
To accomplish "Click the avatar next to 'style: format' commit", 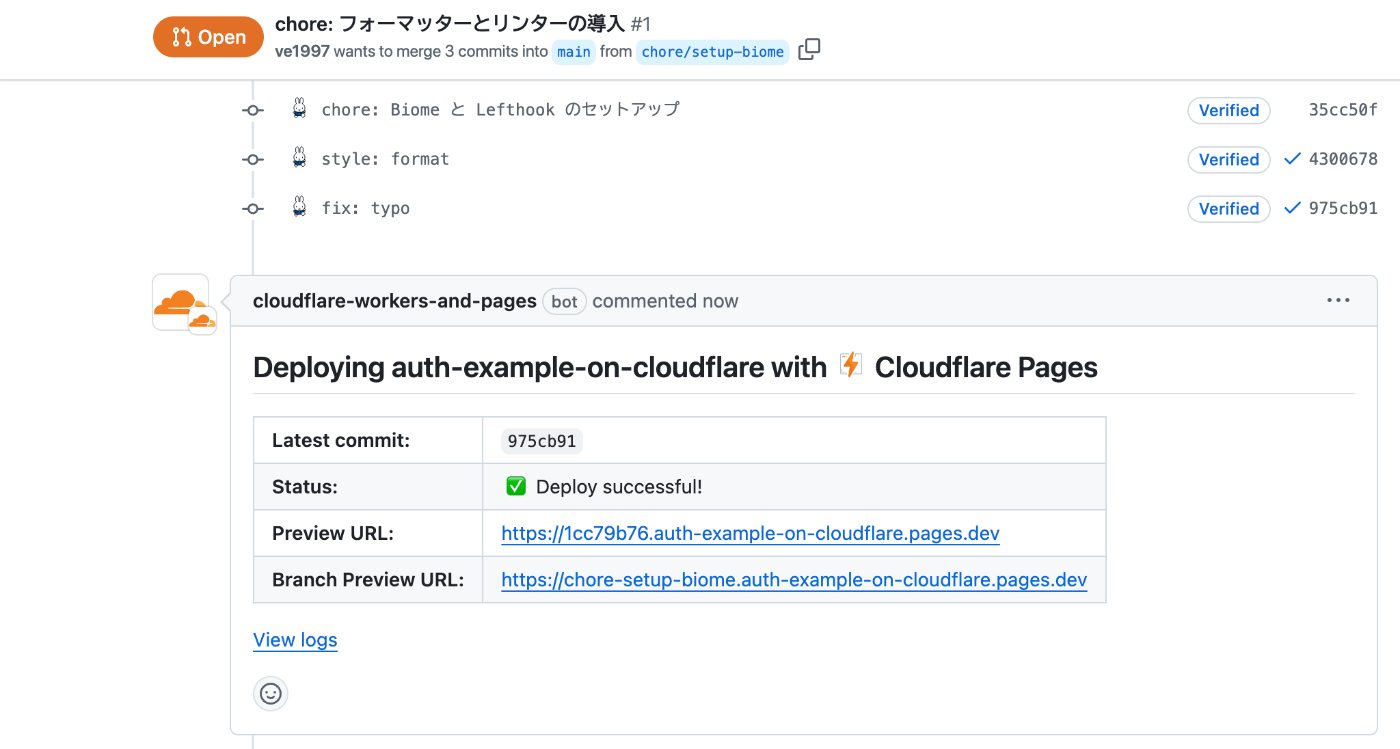I will point(299,158).
